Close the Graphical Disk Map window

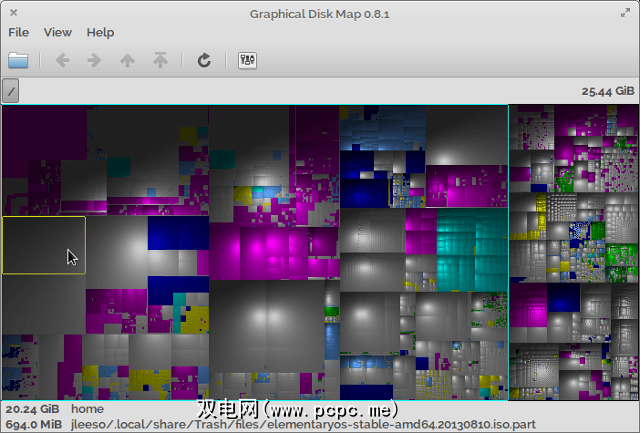pyautogui.click(x=13, y=13)
